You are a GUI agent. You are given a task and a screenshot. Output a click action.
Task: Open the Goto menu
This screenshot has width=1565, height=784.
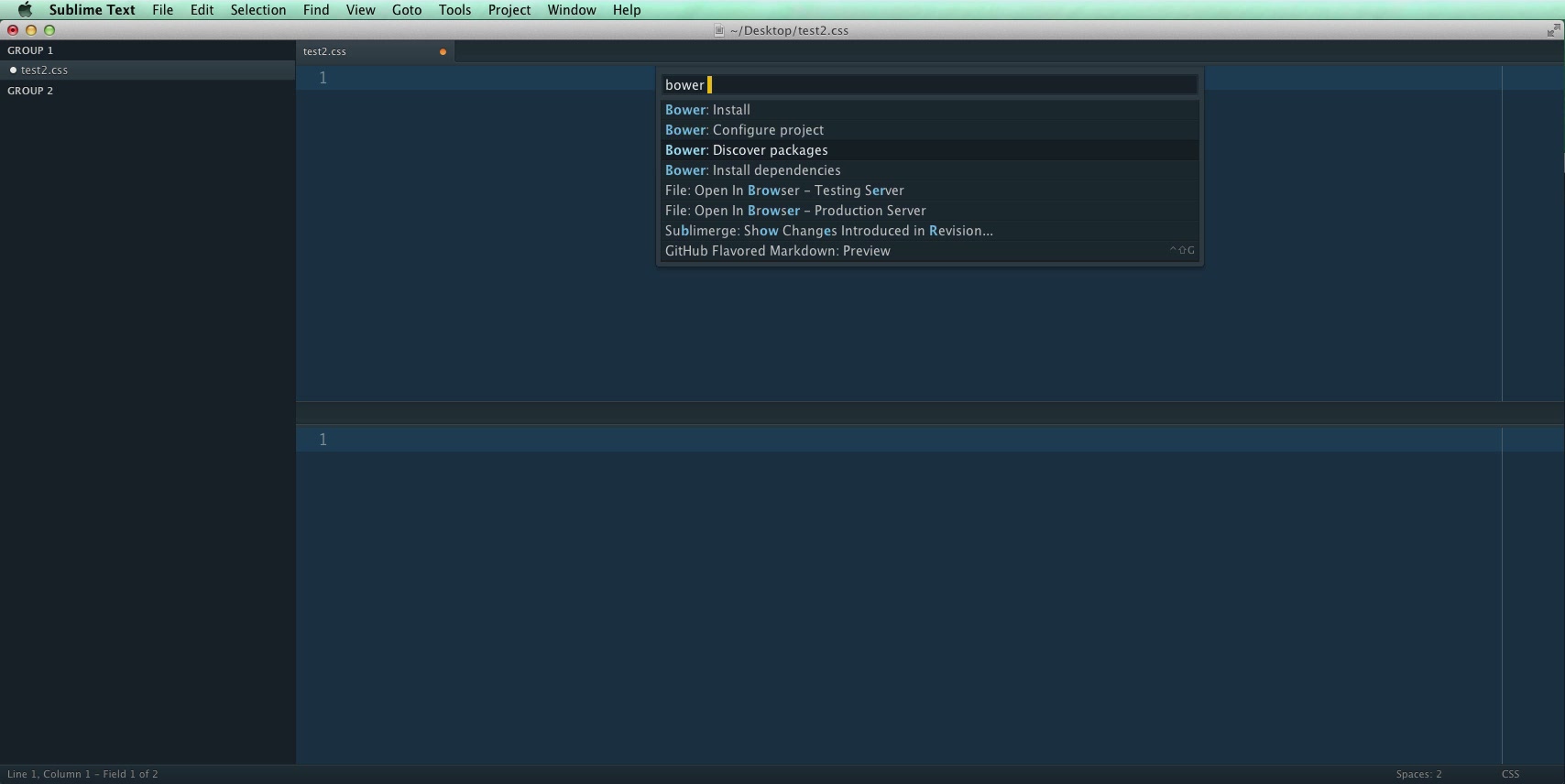click(x=407, y=10)
